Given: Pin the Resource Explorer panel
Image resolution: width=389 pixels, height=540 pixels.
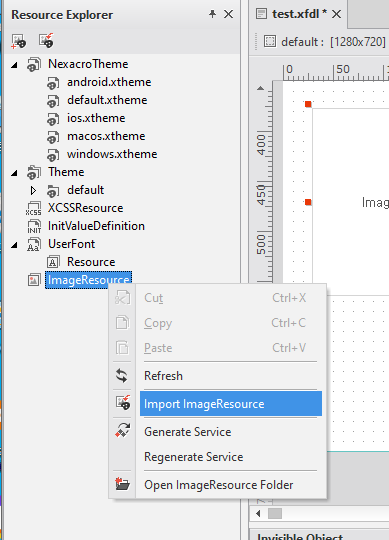Looking at the screenshot, I should (212, 14).
